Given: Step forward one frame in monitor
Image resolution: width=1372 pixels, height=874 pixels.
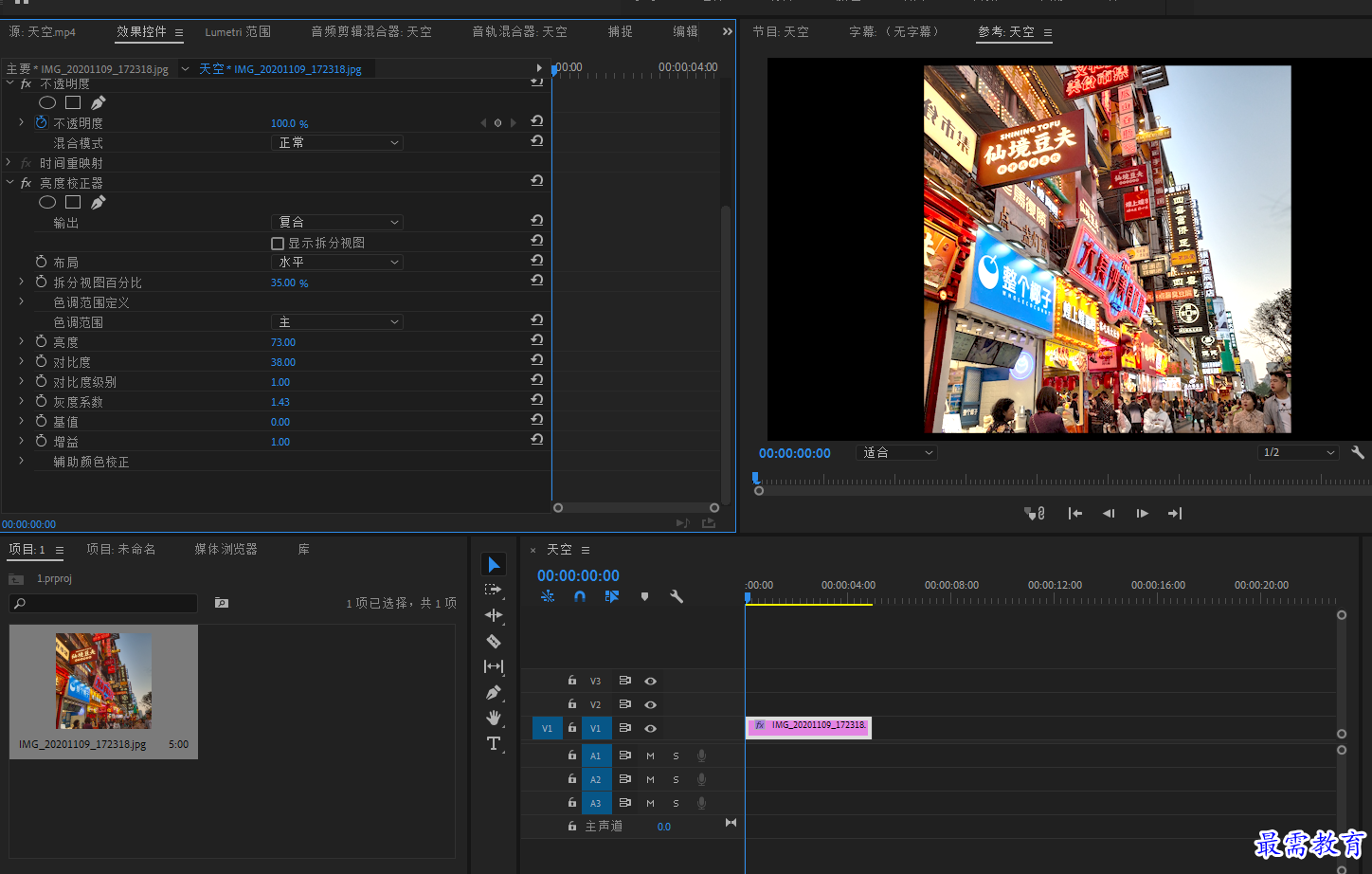Looking at the screenshot, I should click(x=1143, y=513).
